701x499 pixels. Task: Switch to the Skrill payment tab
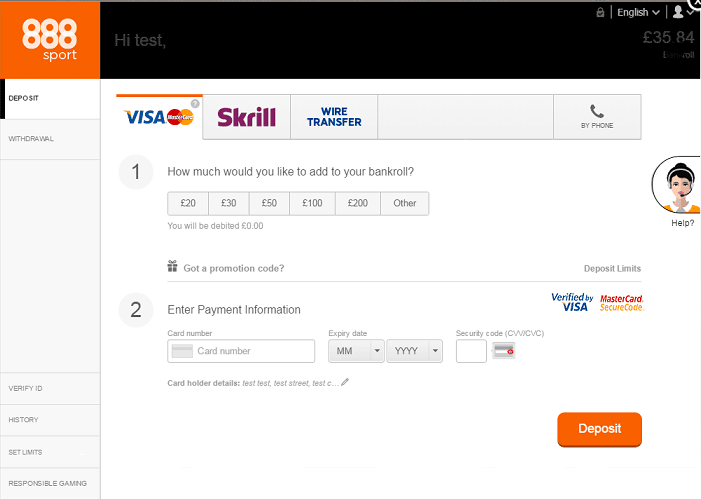point(246,117)
